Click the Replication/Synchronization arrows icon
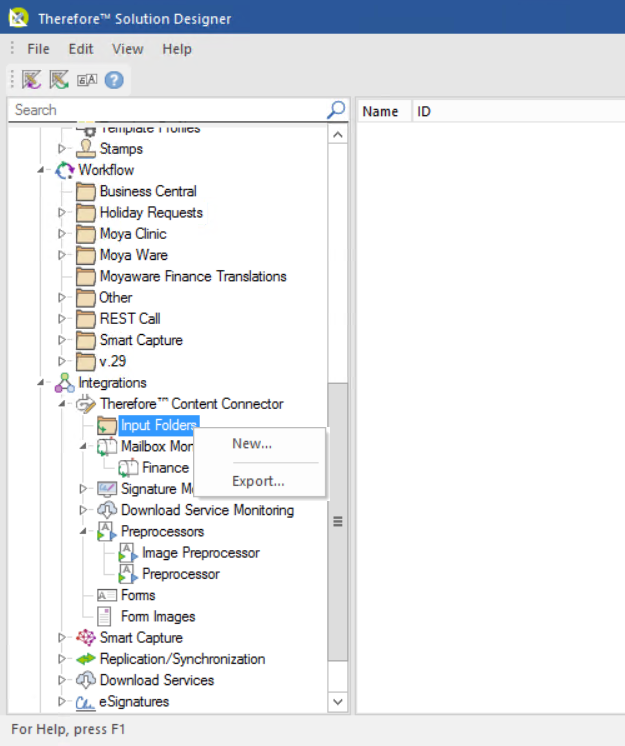Viewport: 625px width, 746px height. point(86,659)
